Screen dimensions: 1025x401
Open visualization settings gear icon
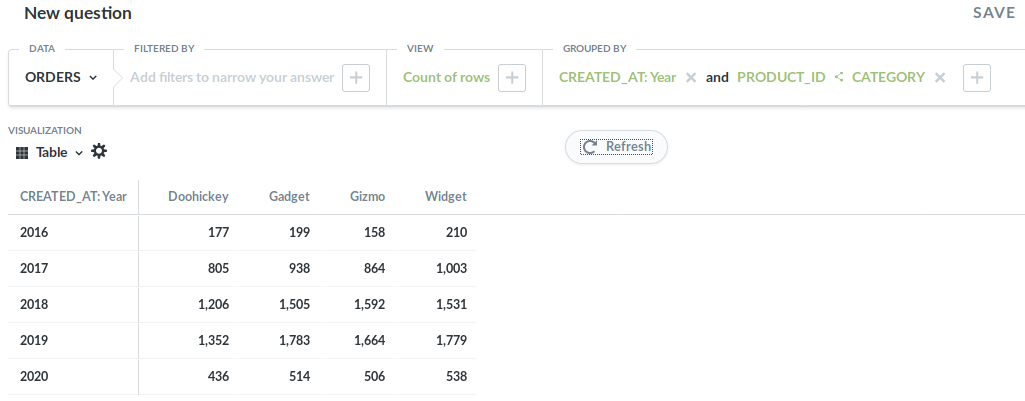click(x=99, y=152)
